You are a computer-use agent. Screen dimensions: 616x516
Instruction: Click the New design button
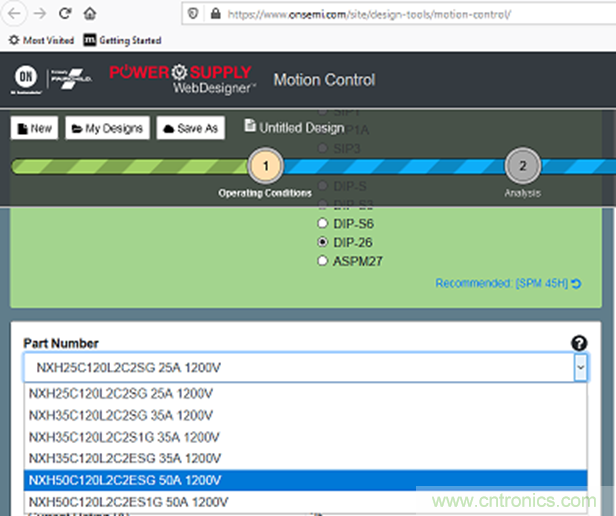click(34, 128)
